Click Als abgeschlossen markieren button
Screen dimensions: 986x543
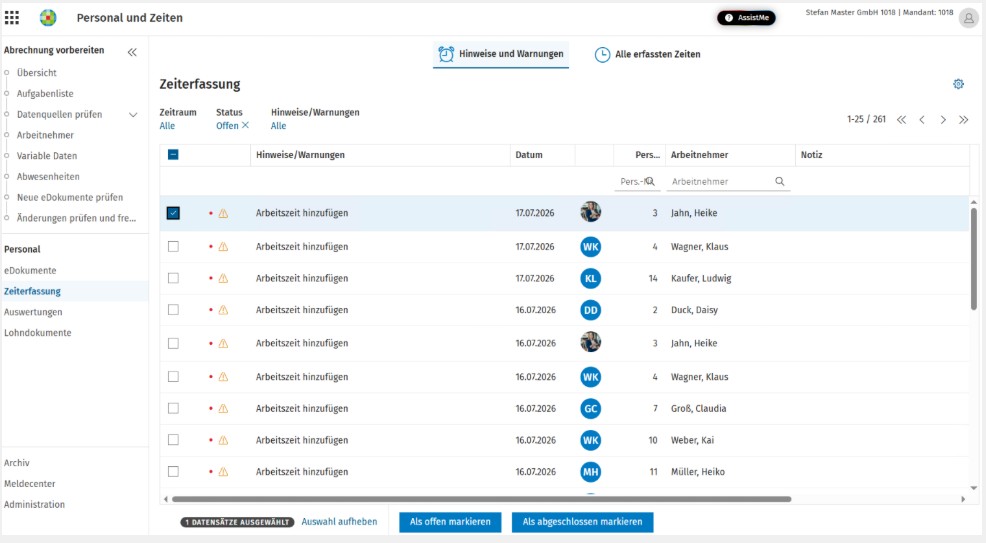coord(582,522)
